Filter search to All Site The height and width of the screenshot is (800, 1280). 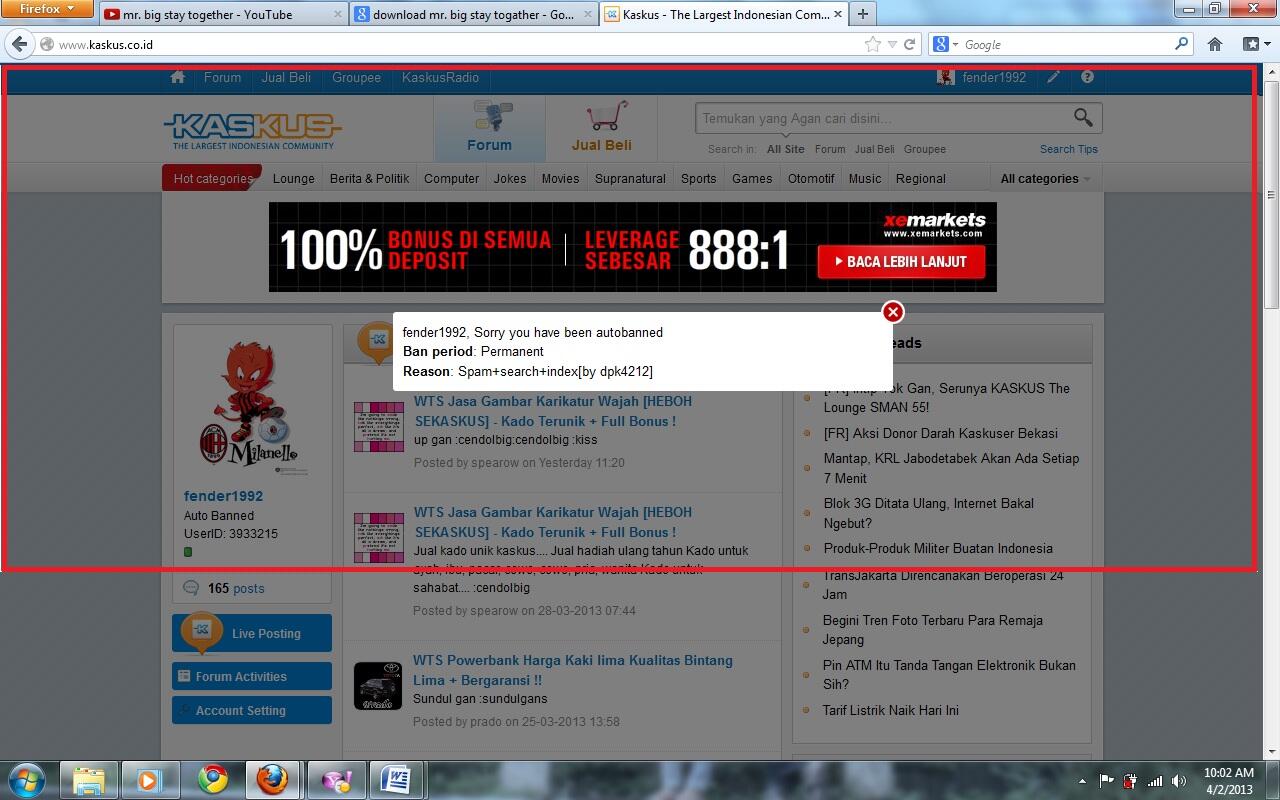tap(786, 149)
